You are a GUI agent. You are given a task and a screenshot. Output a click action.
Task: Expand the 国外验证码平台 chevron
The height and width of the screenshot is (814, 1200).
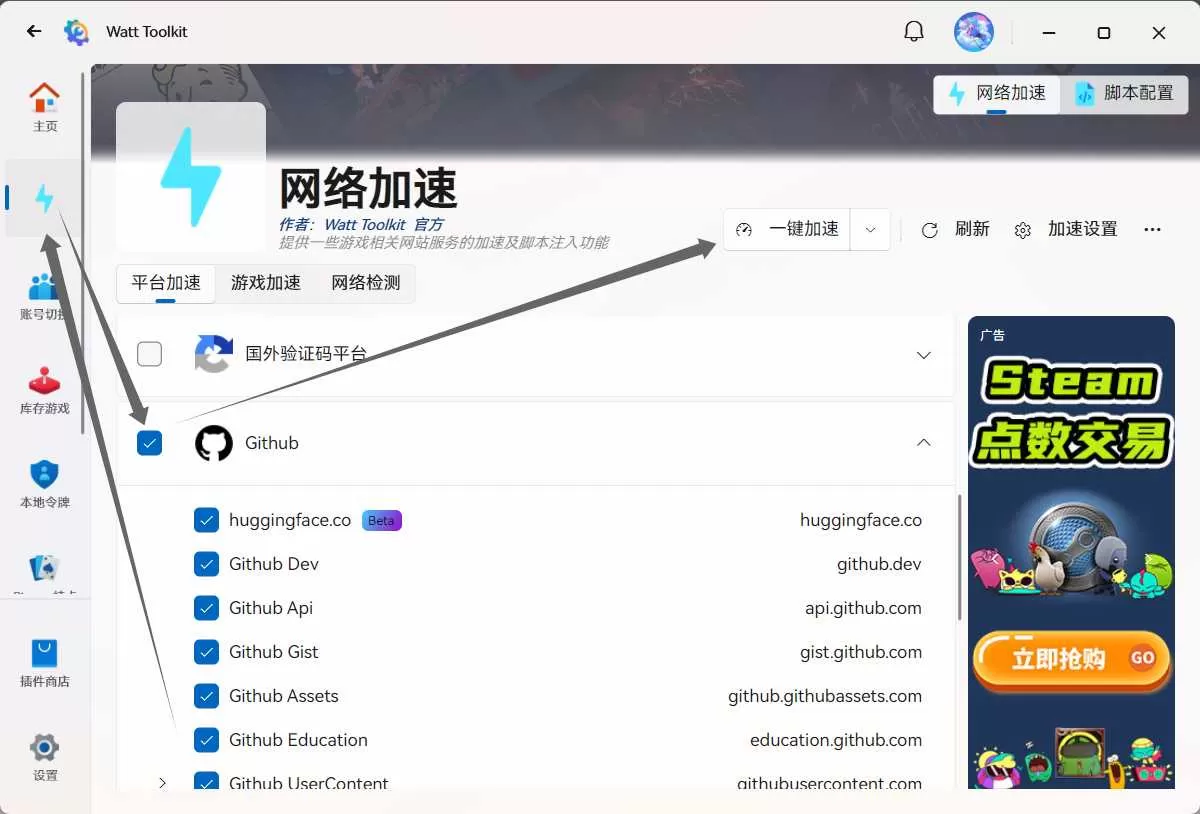[924, 355]
